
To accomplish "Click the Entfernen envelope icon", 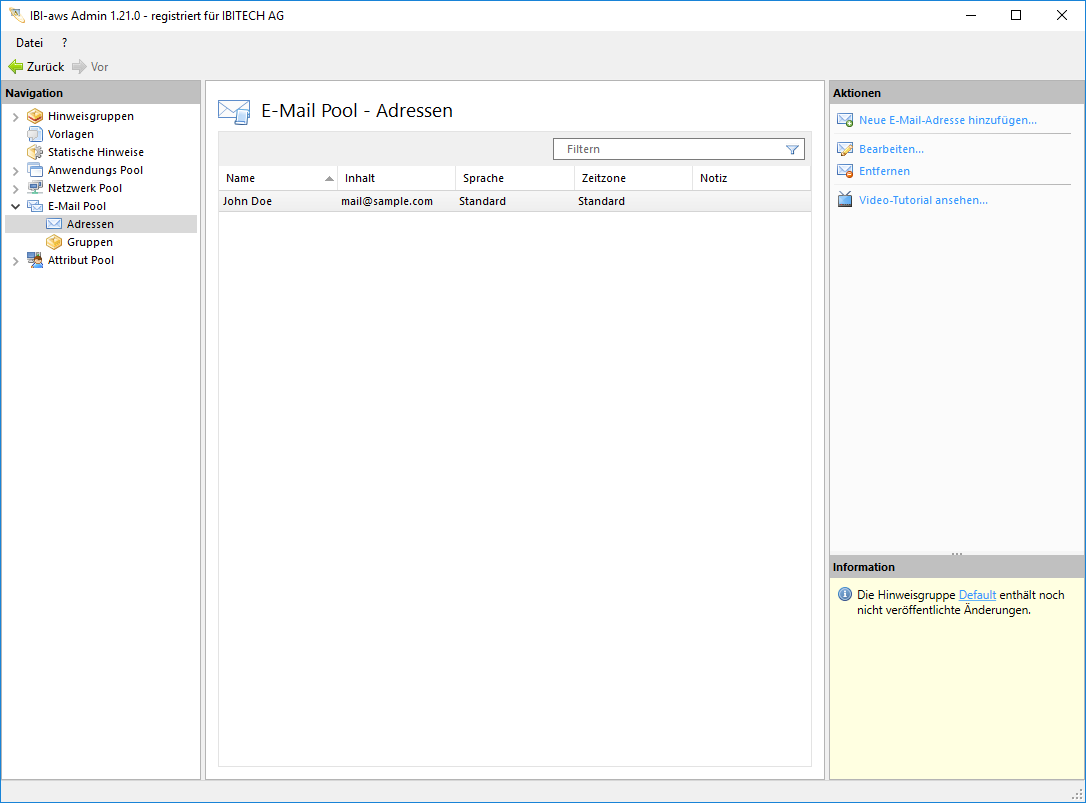I will pos(844,171).
